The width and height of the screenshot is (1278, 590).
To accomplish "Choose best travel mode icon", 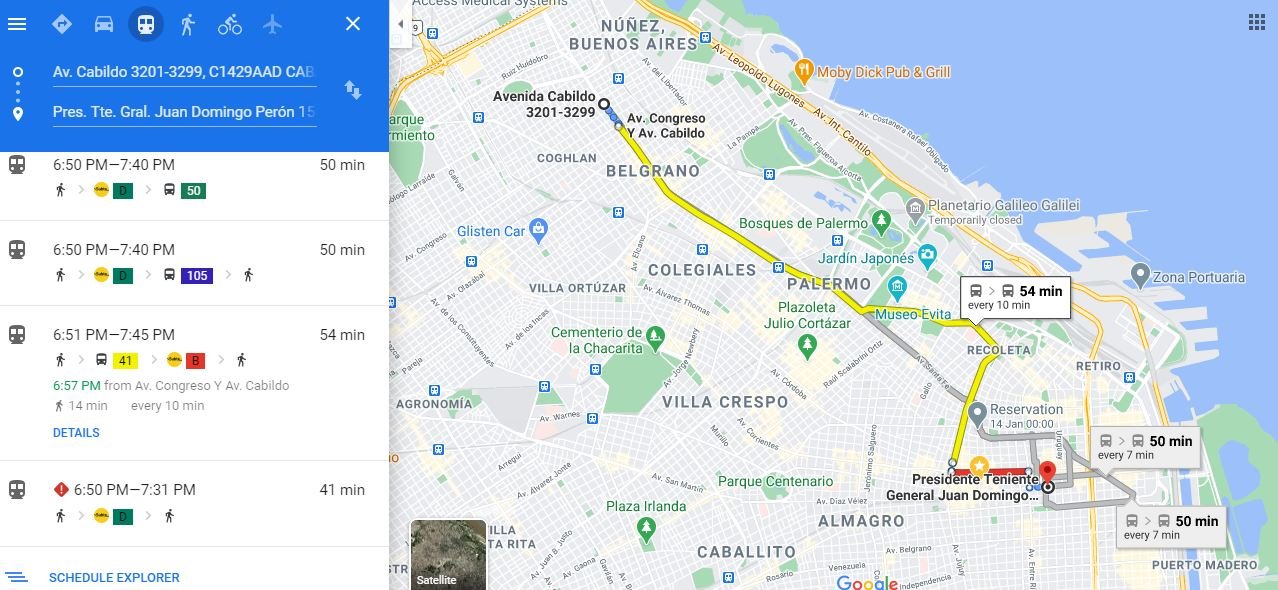I will click(x=62, y=24).
